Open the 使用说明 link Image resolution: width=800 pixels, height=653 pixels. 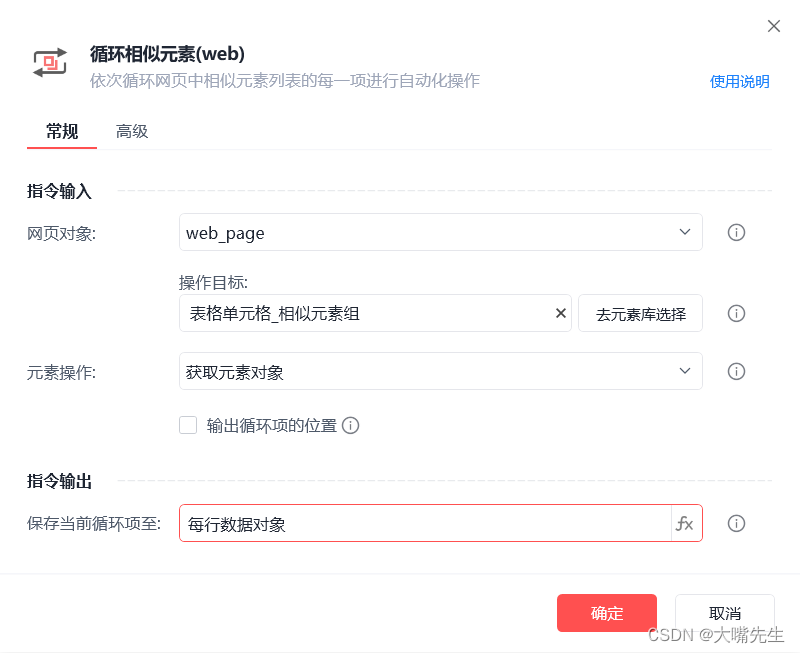click(739, 81)
